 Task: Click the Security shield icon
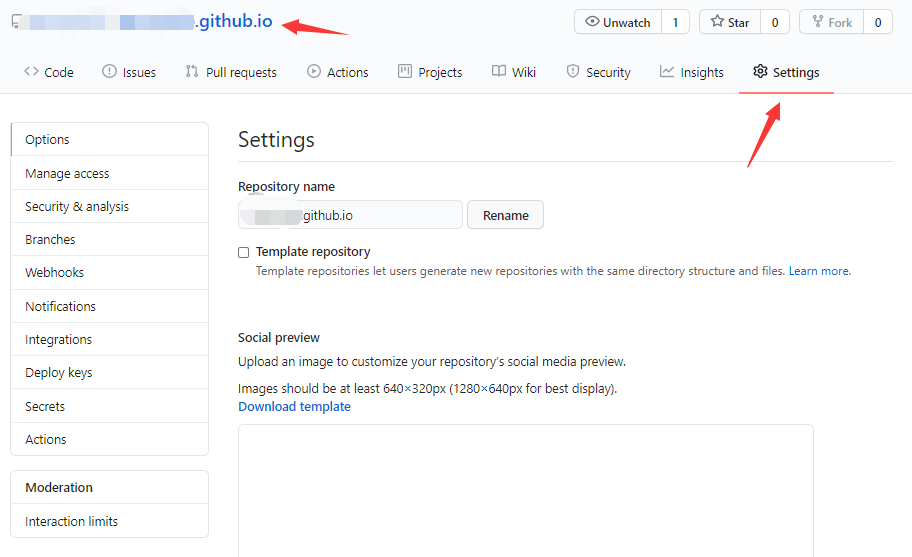tap(573, 72)
